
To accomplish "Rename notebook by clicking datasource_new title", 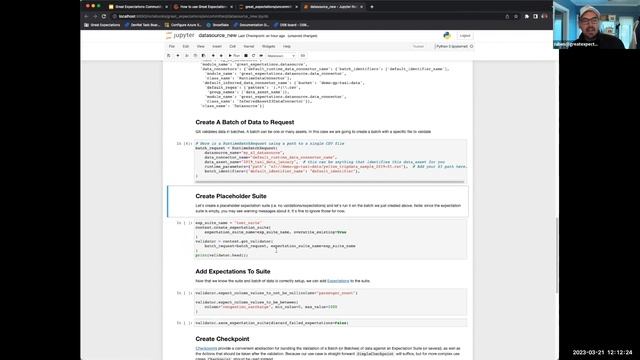I will coord(218,36).
